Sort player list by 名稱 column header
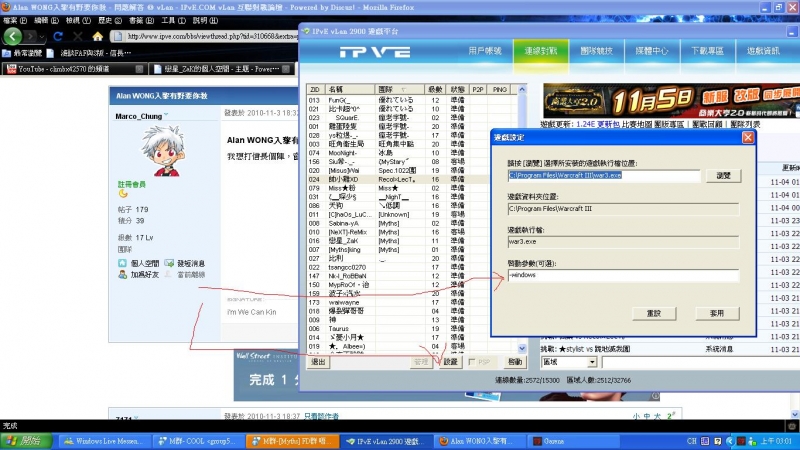 tap(349, 89)
